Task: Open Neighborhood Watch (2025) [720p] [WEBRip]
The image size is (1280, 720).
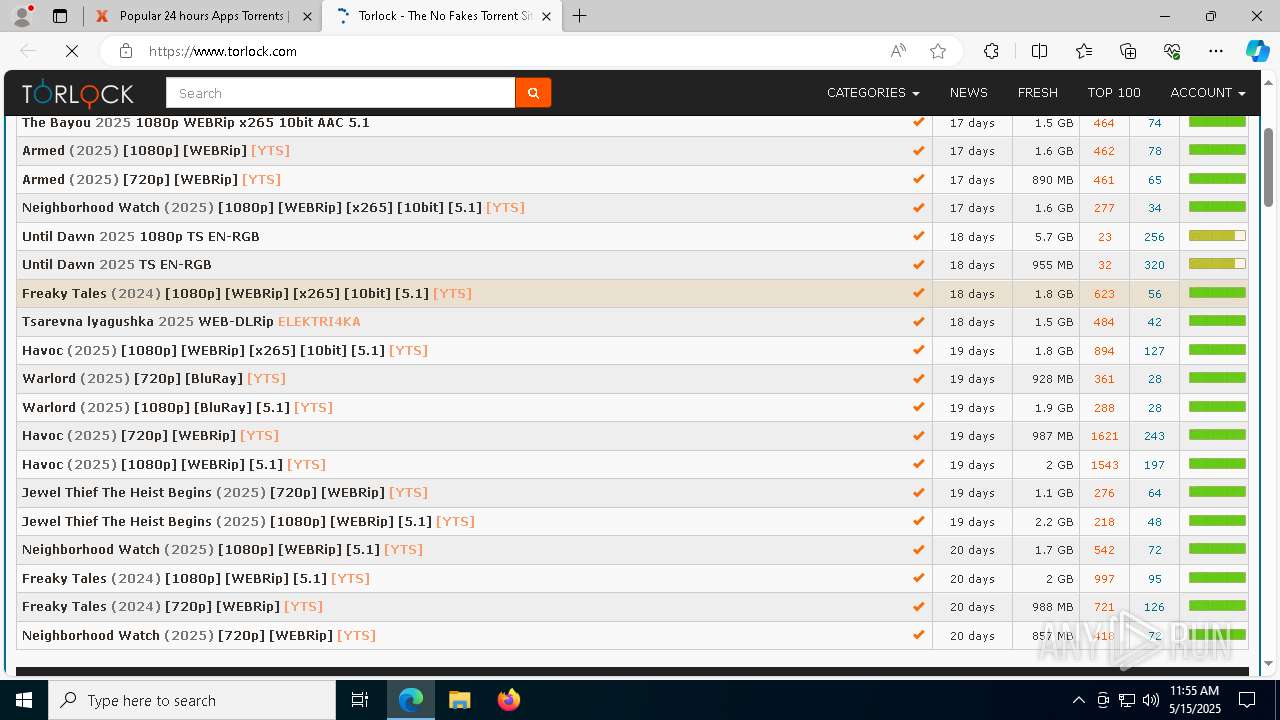Action: pos(199,635)
